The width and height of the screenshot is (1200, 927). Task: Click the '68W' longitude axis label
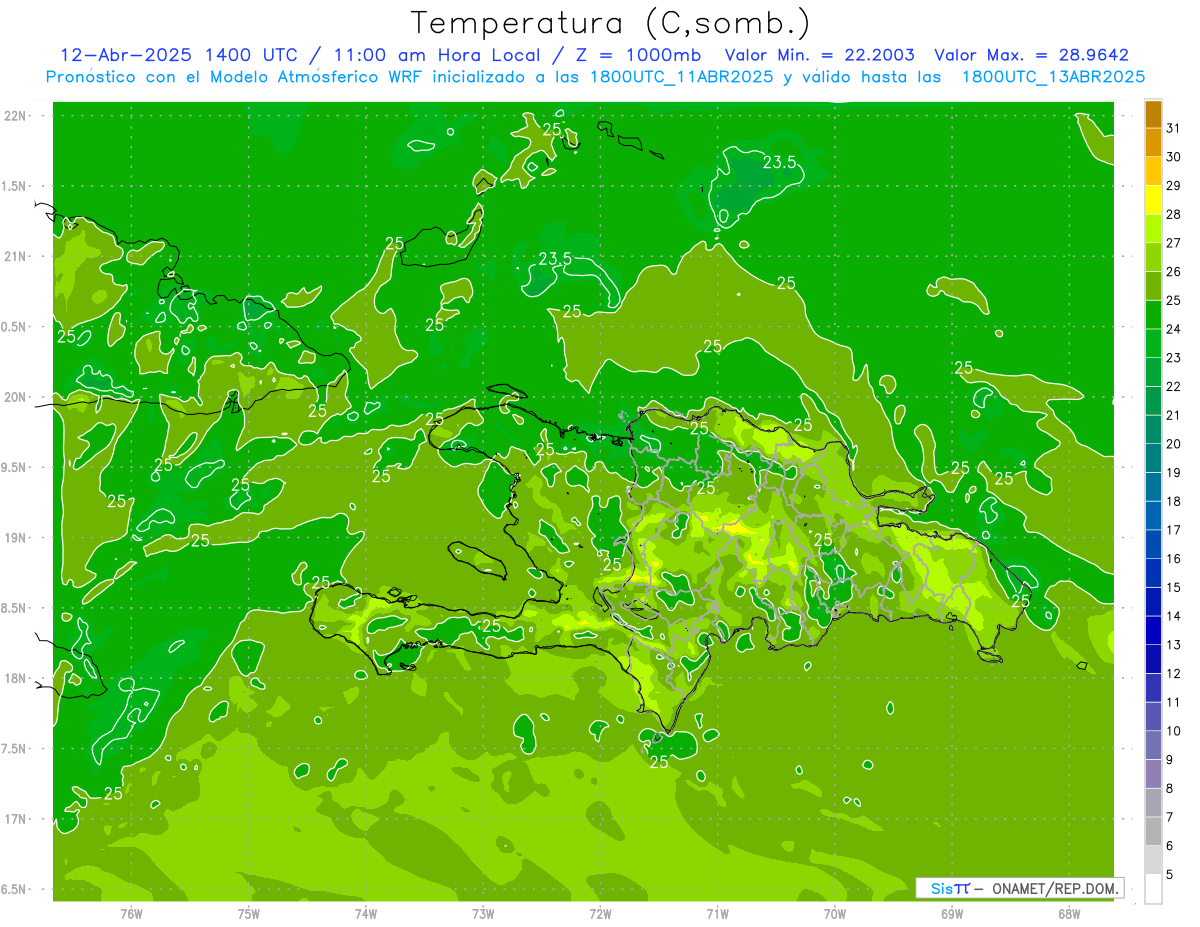click(x=1069, y=913)
